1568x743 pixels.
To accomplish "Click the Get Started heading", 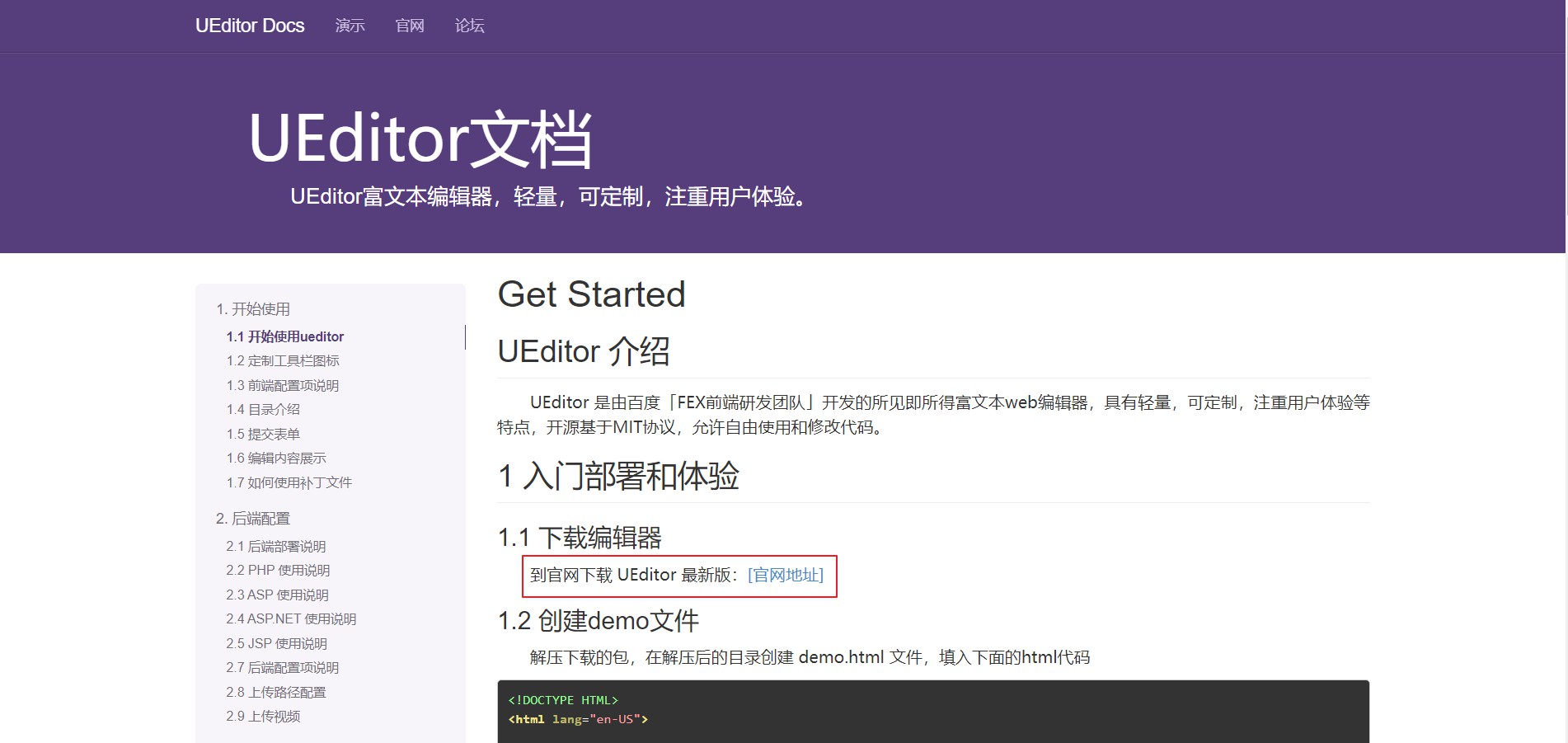I will (592, 294).
